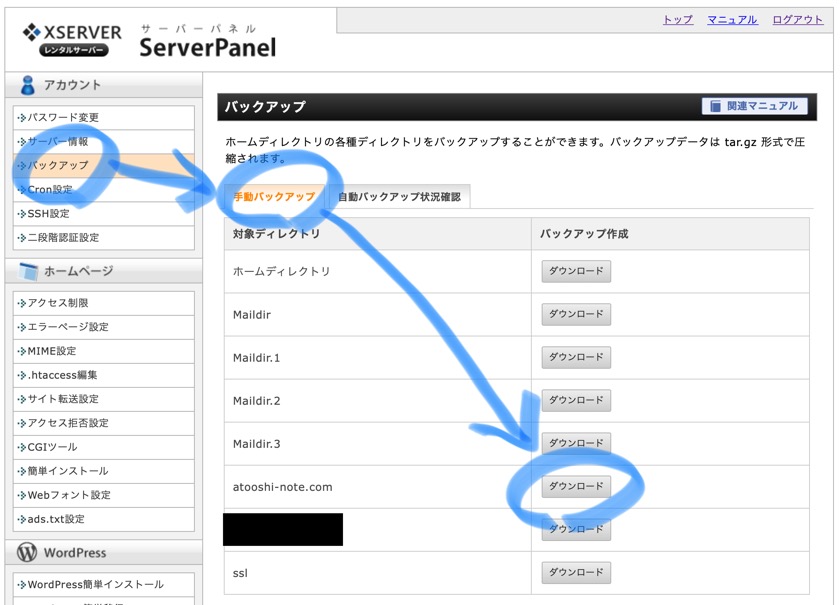Click the homepage section icon
This screenshot has height=605, width=840.
[x=28, y=271]
